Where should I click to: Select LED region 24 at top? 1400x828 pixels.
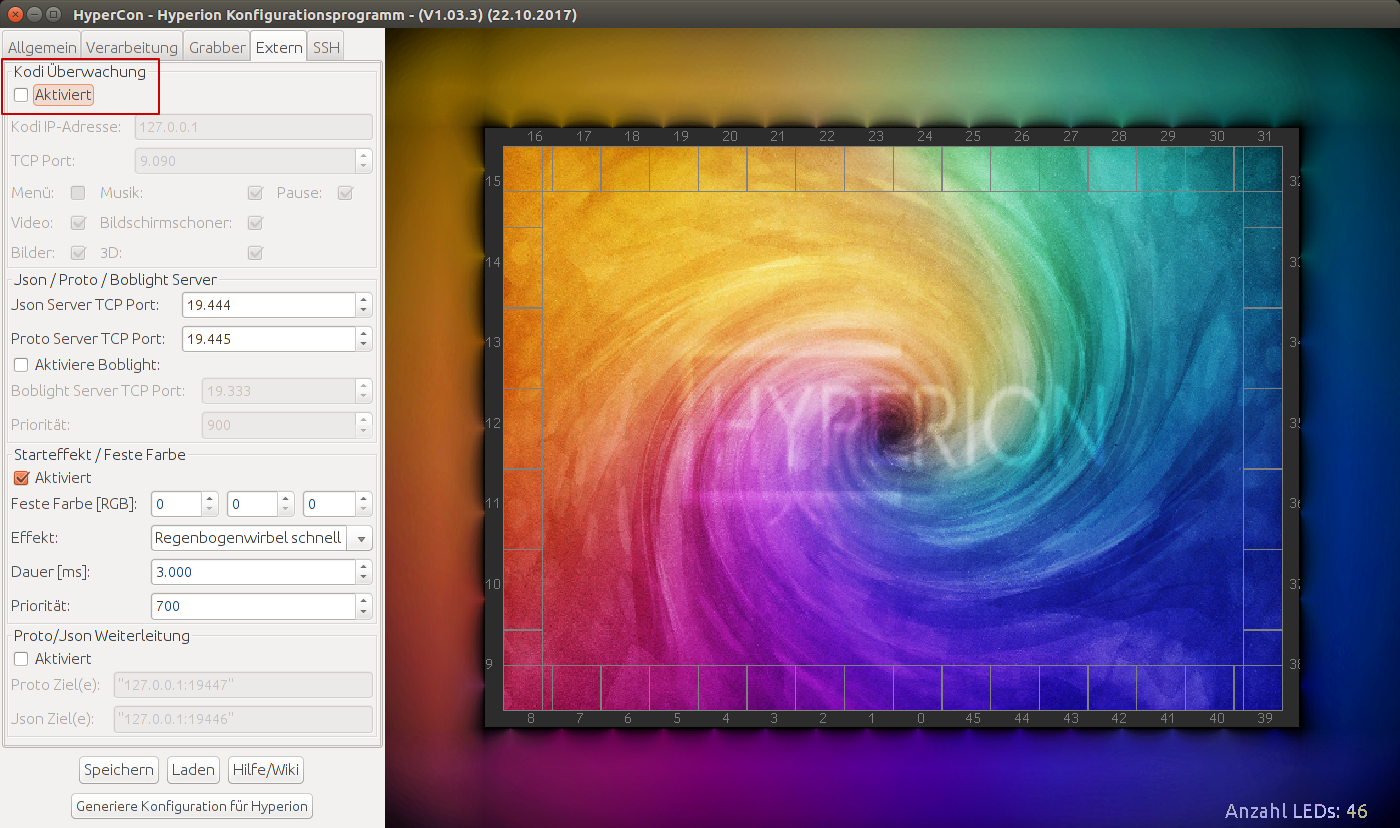pos(918,169)
